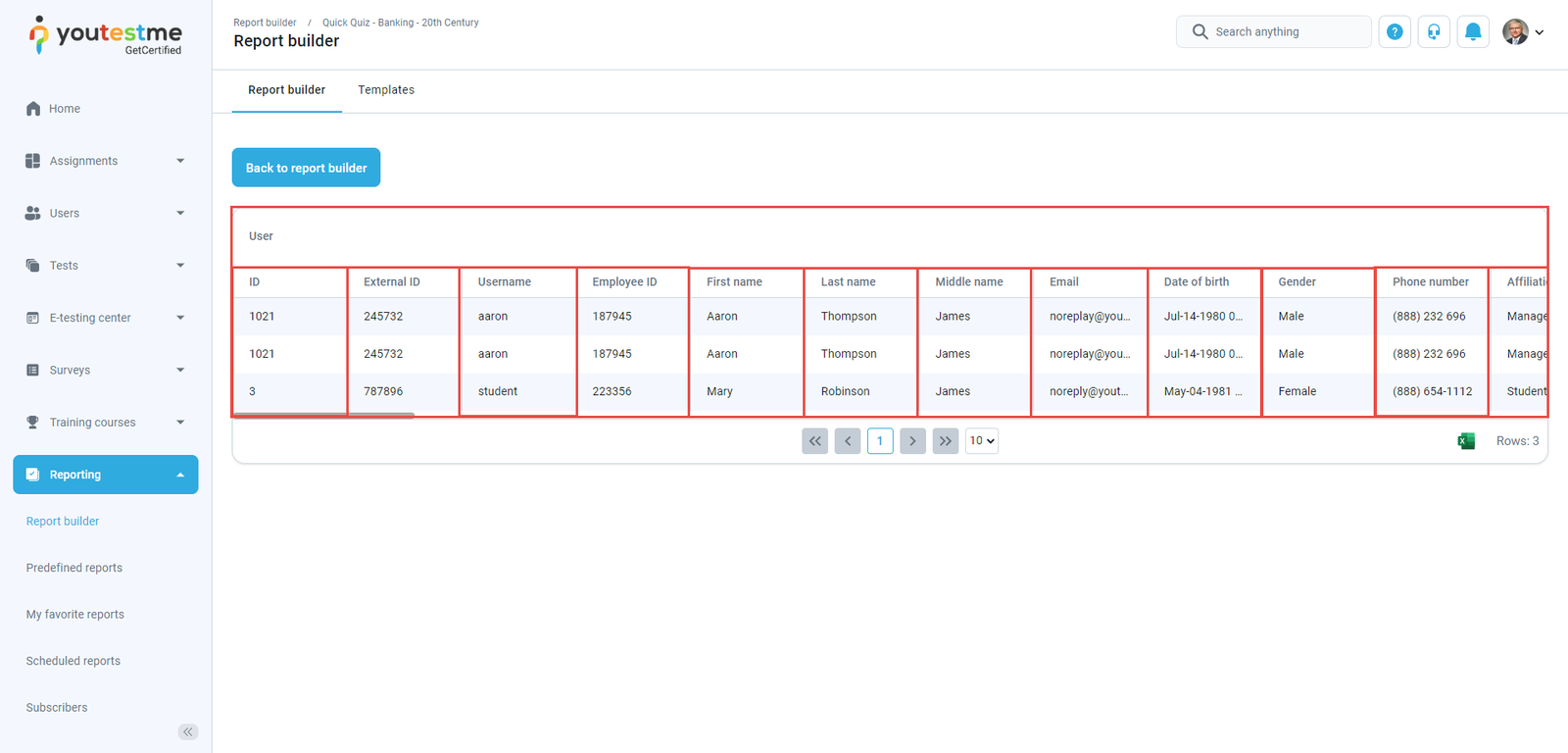
Task: Go to the next results page
Action: point(912,441)
